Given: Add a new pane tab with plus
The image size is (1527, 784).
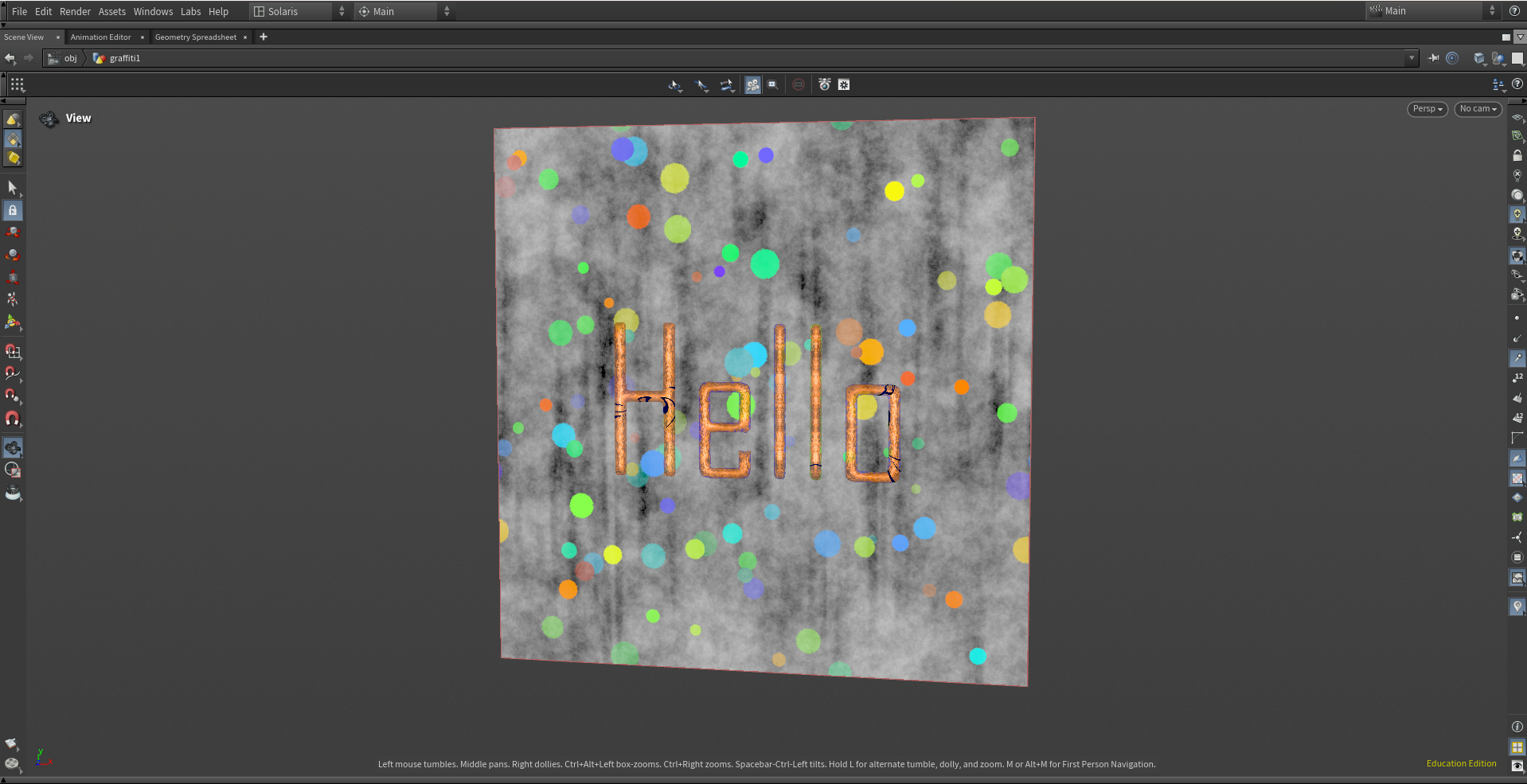Looking at the screenshot, I should (264, 37).
